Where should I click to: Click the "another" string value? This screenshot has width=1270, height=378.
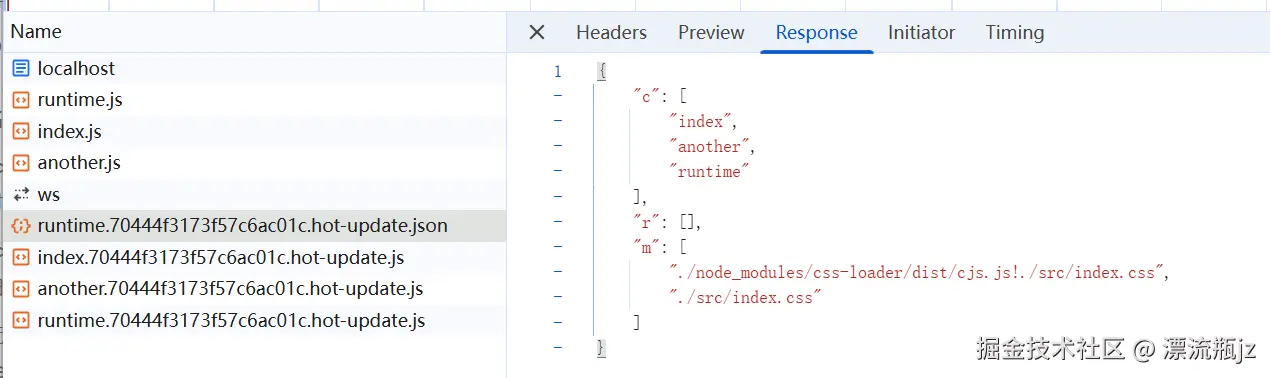[710, 146]
